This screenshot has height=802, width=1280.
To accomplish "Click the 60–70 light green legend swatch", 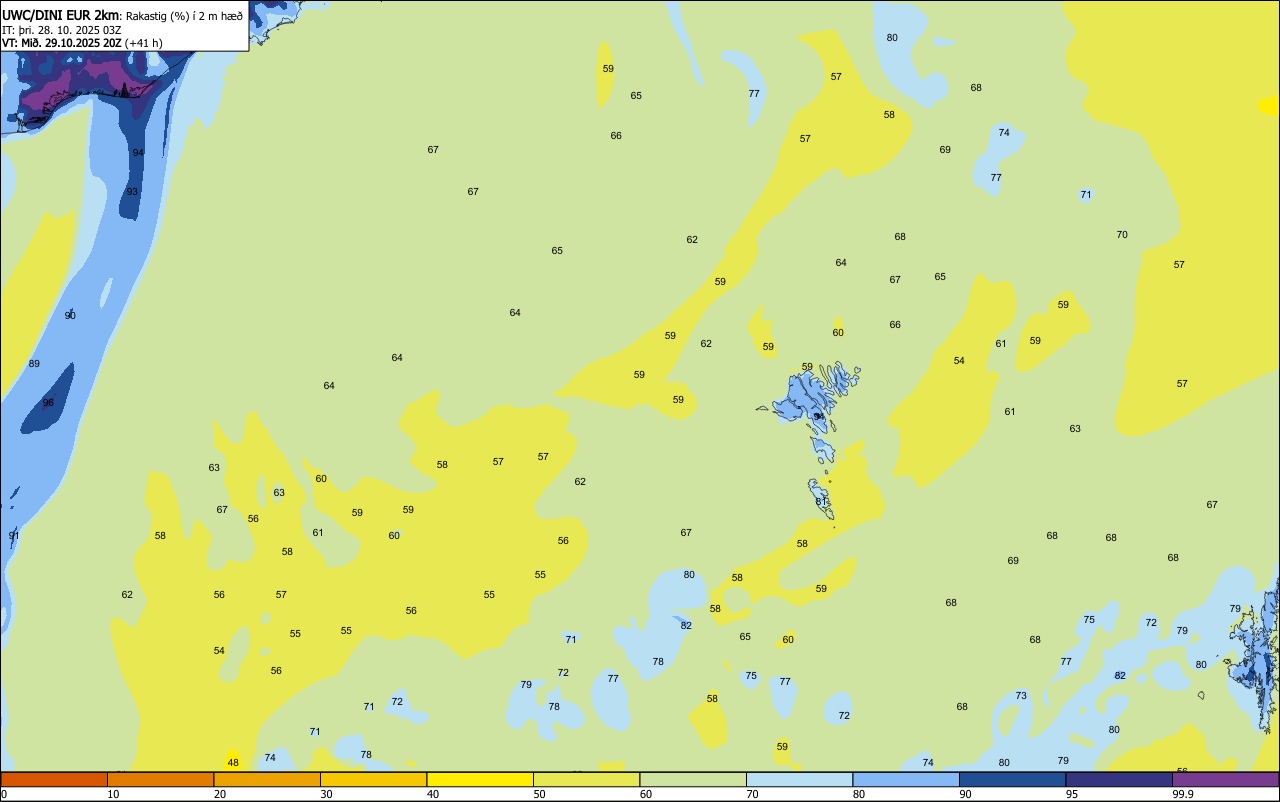I will click(693, 779).
